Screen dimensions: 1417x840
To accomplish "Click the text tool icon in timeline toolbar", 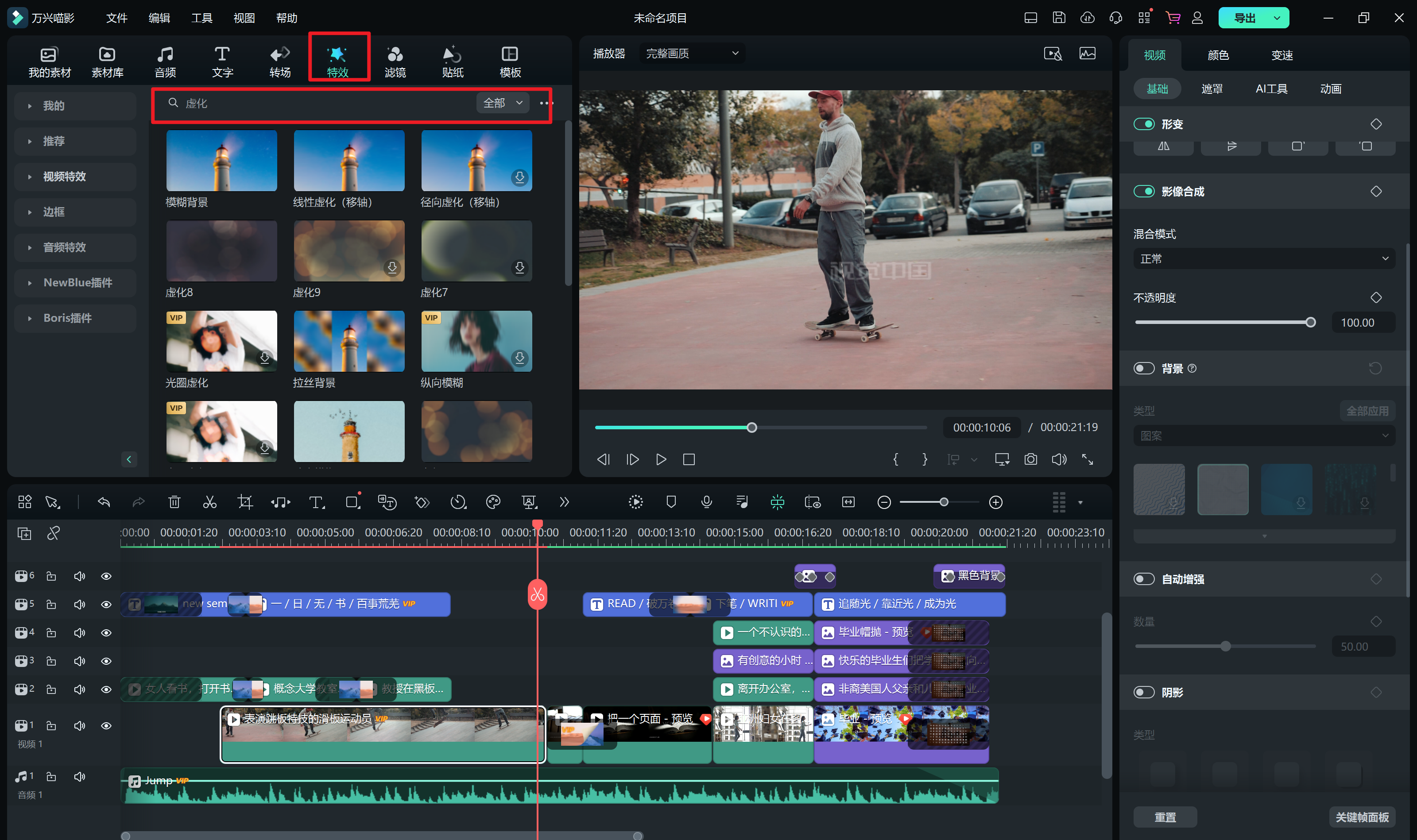I will tap(317, 501).
